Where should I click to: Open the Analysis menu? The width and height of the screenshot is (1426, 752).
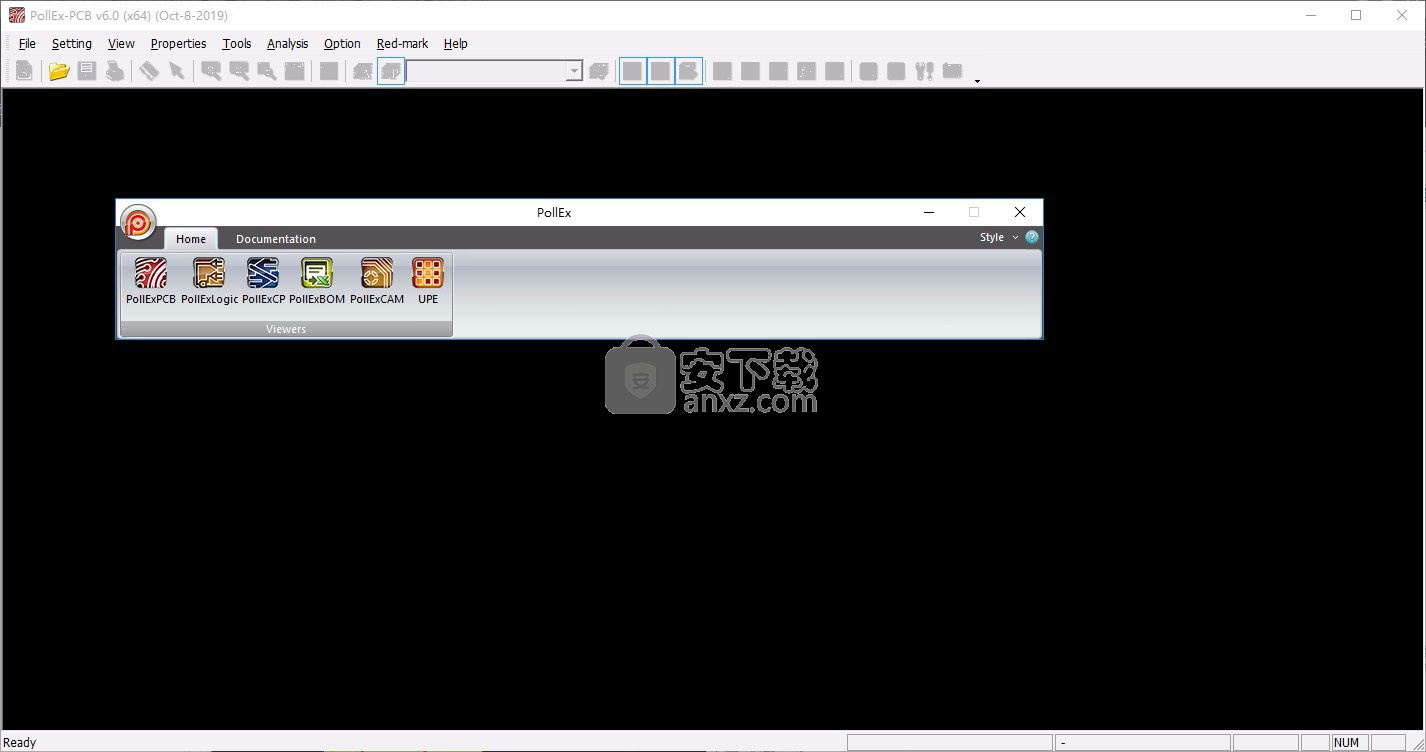pyautogui.click(x=288, y=43)
